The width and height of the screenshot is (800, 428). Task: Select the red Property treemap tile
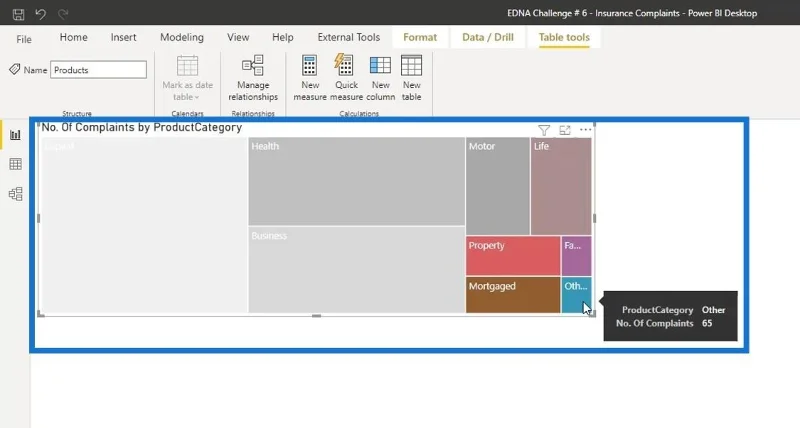pos(513,256)
